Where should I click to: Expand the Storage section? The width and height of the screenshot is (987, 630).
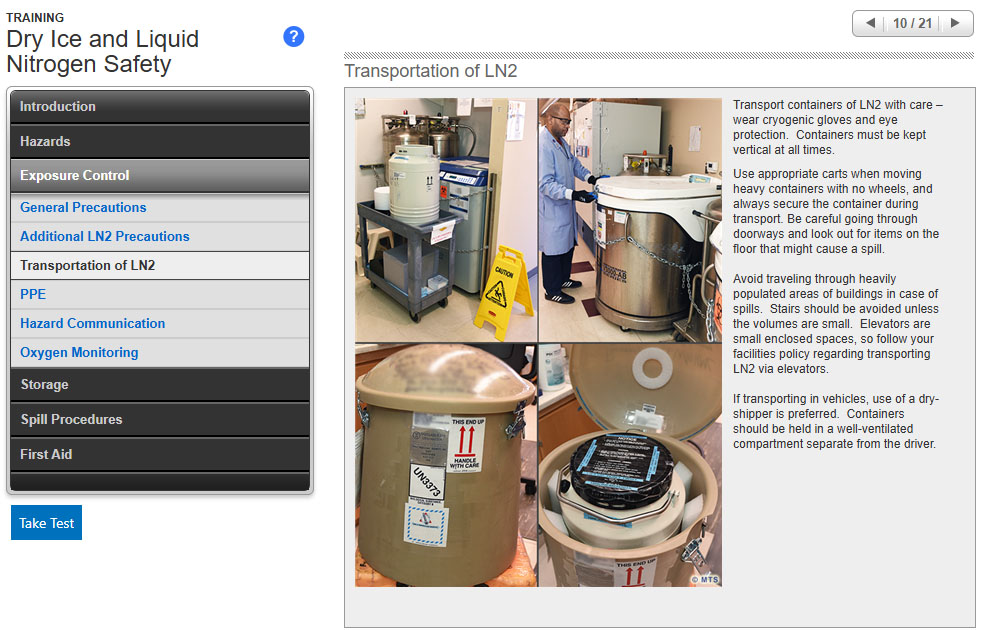coord(160,385)
